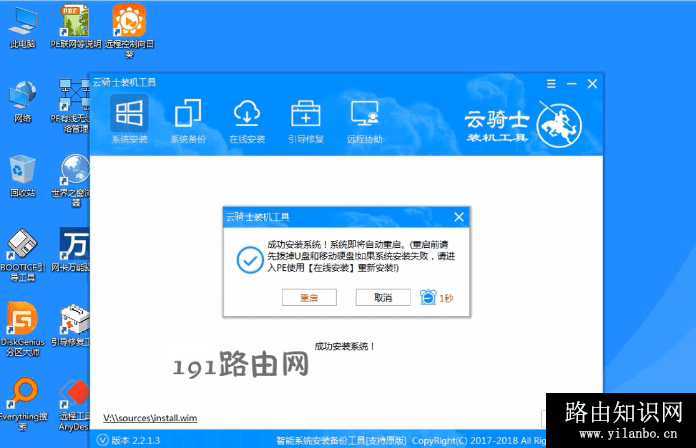Screen dimensions: 696x448
Task: Click the 取消 button in the dialog
Action: pyautogui.click(x=383, y=297)
